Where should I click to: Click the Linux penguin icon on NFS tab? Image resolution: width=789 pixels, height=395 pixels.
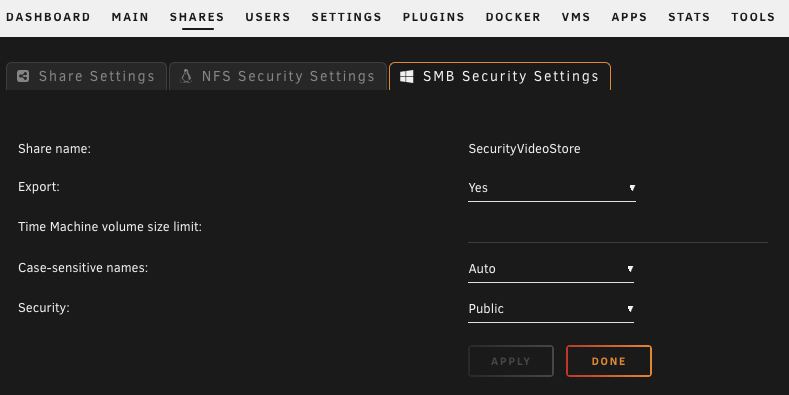click(x=186, y=76)
